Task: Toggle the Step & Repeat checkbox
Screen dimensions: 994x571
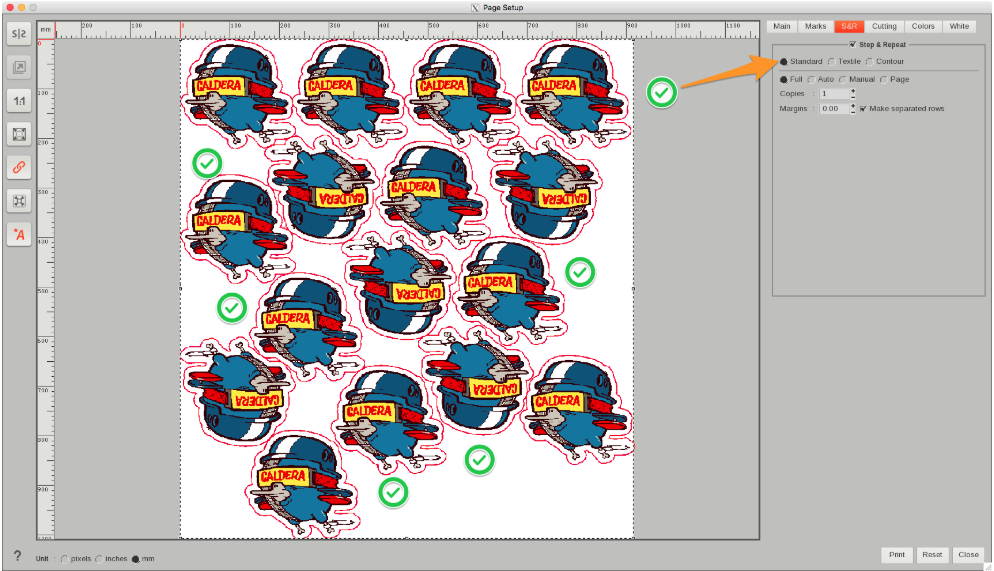Action: coord(852,45)
